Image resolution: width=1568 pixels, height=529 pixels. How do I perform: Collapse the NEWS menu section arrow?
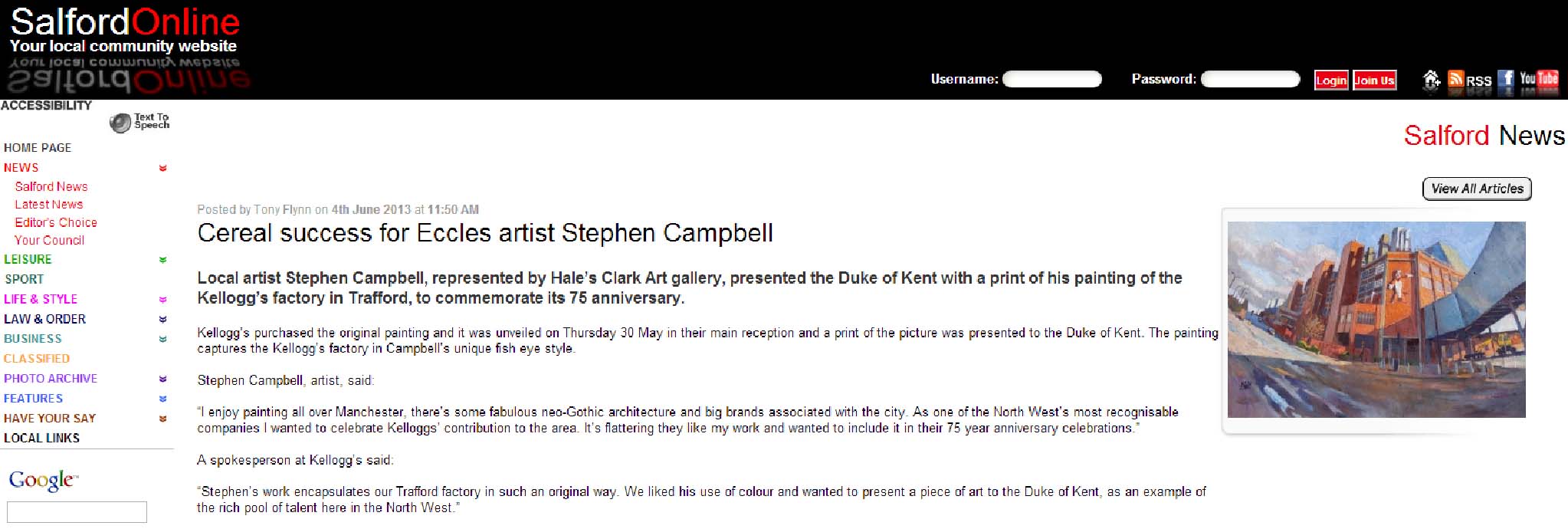[x=162, y=168]
